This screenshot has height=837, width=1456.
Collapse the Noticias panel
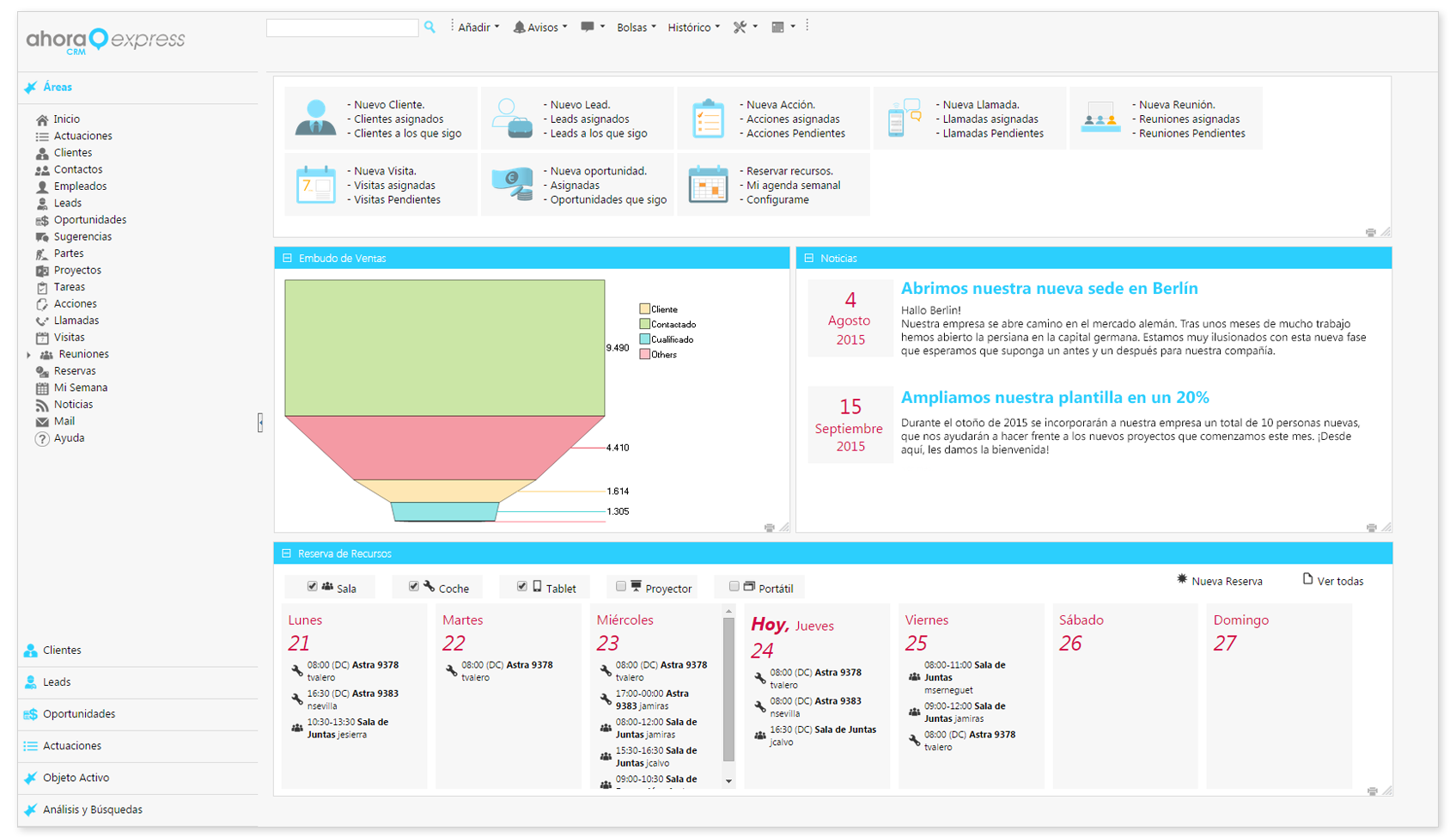(x=808, y=258)
